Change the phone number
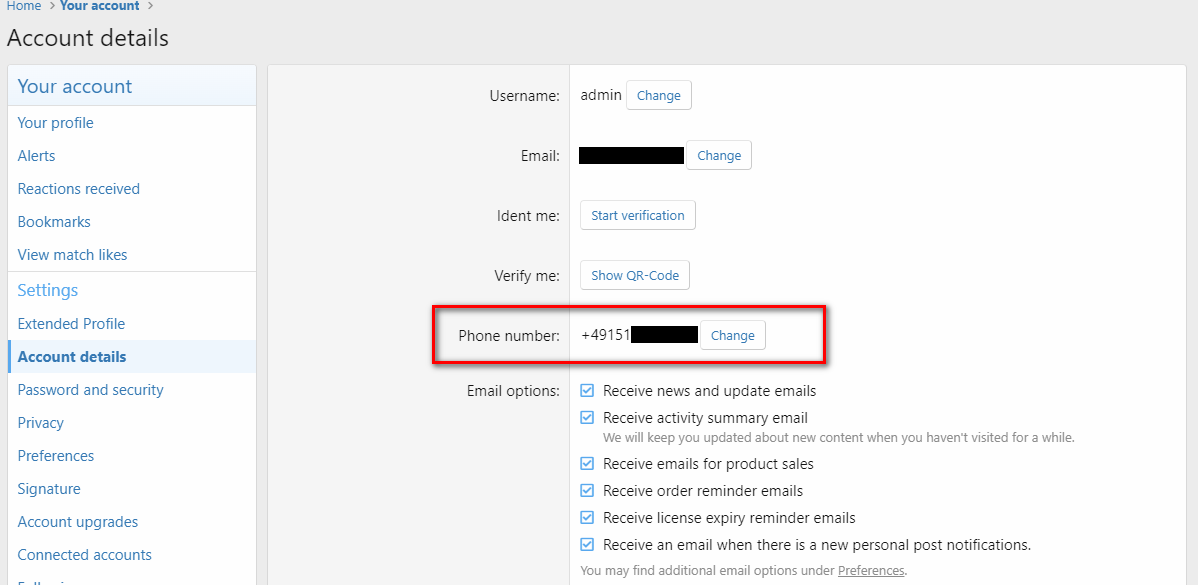1198x585 pixels. [x=732, y=336]
